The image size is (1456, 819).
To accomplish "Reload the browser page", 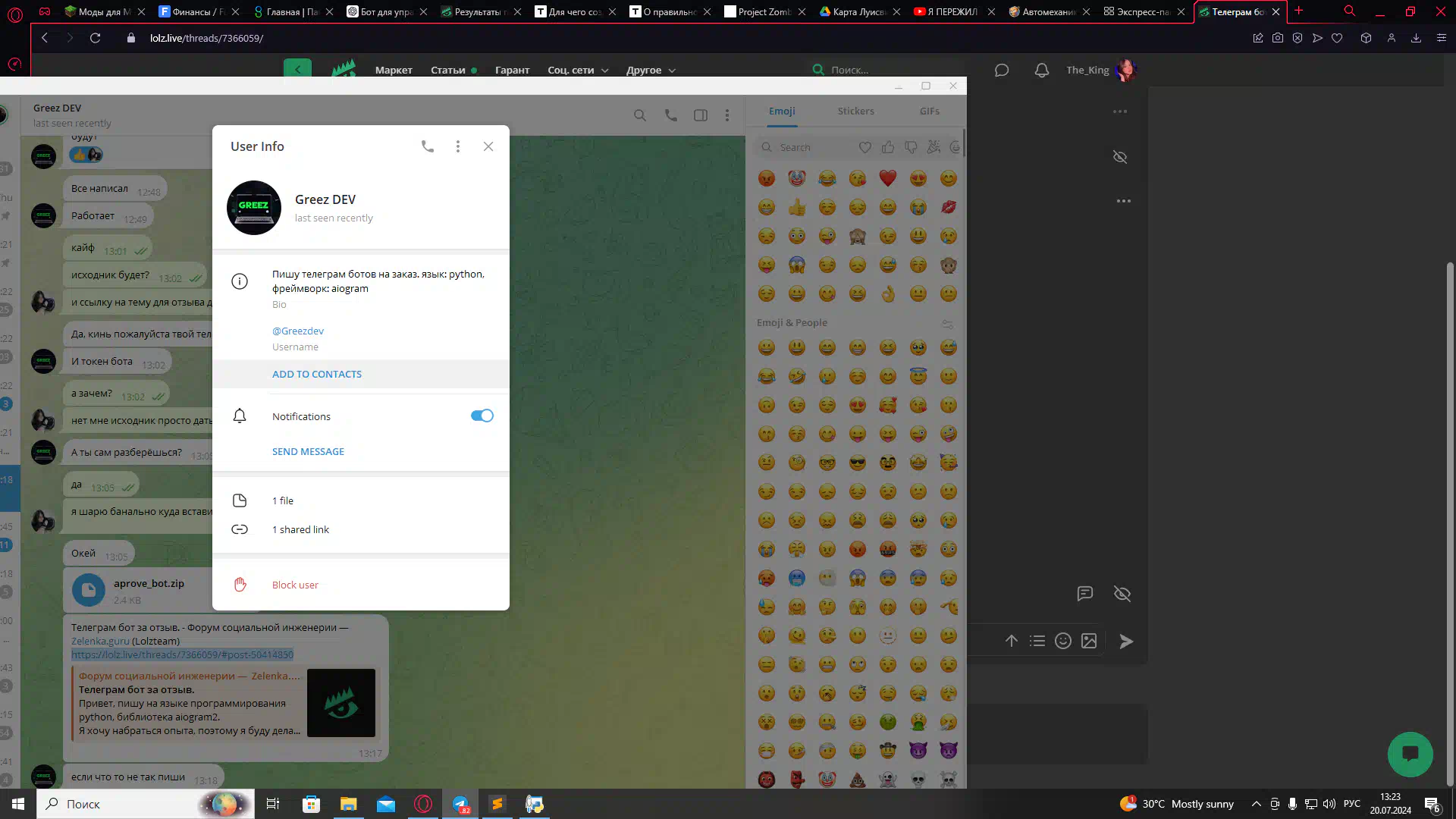I will coord(95,38).
